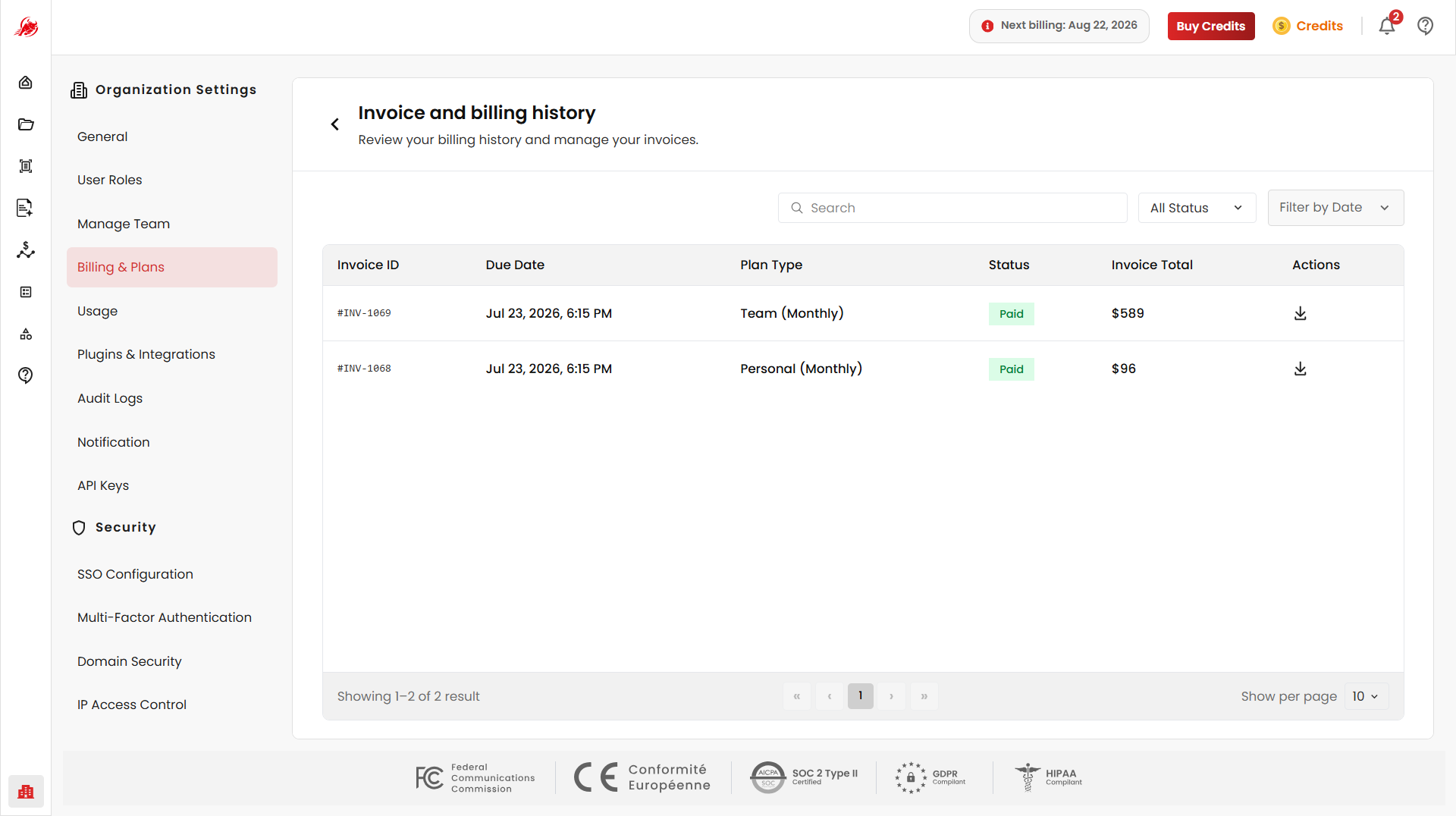Select Billing & Plans
This screenshot has width=1456, height=816.
172,267
